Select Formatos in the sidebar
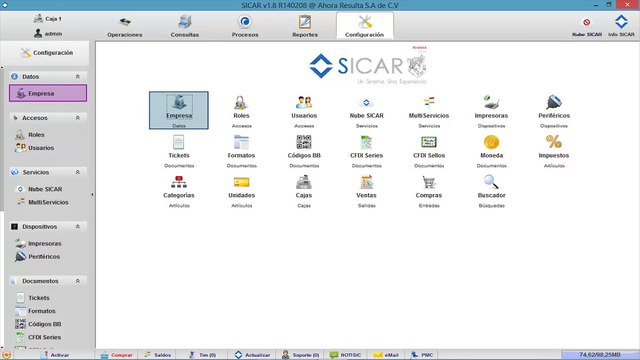 (36, 311)
